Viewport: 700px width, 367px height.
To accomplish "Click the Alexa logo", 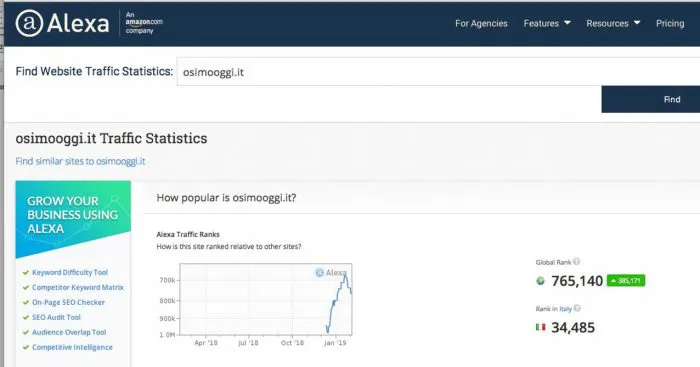I will click(62, 23).
